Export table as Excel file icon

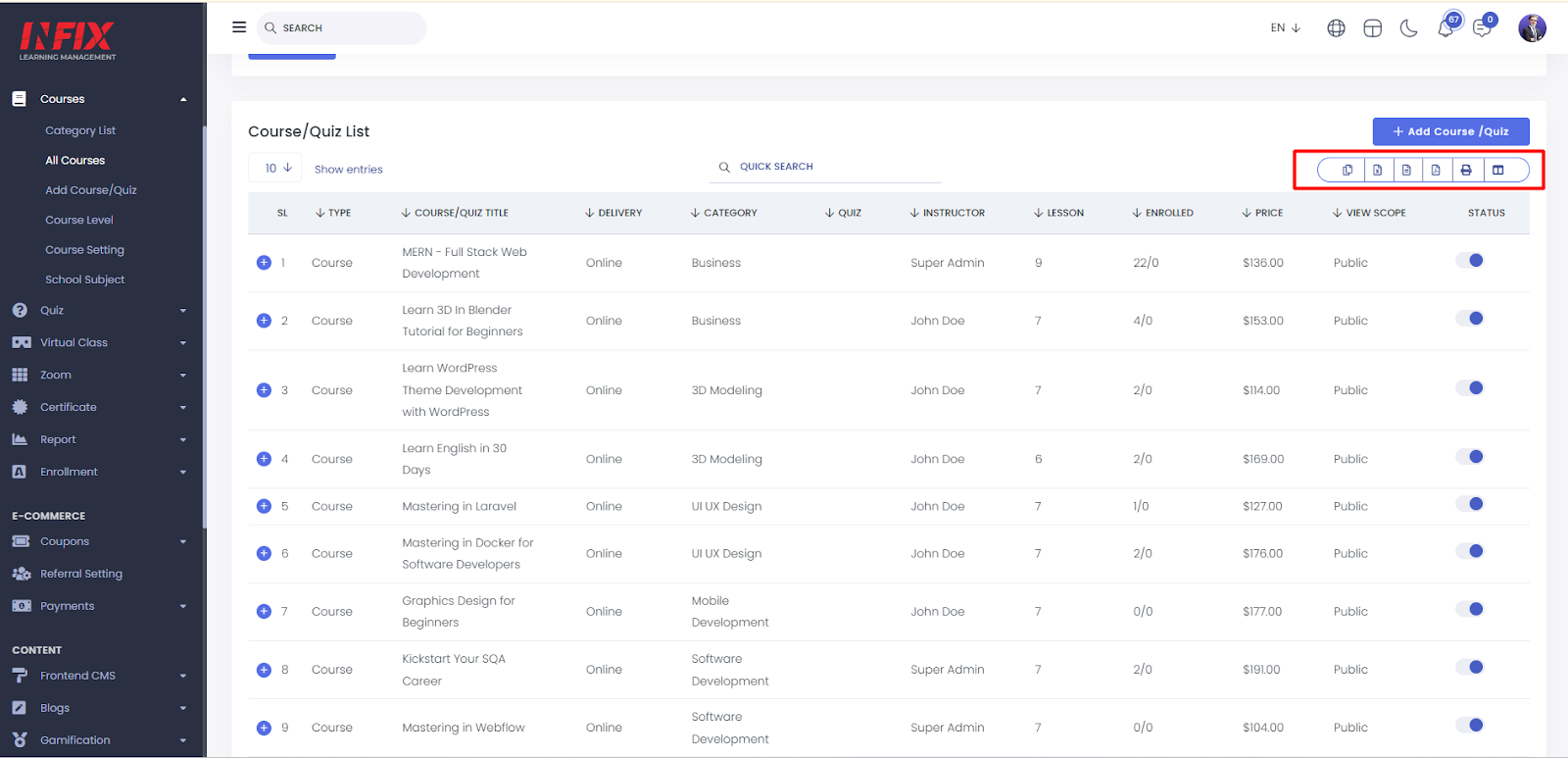[x=1377, y=170]
